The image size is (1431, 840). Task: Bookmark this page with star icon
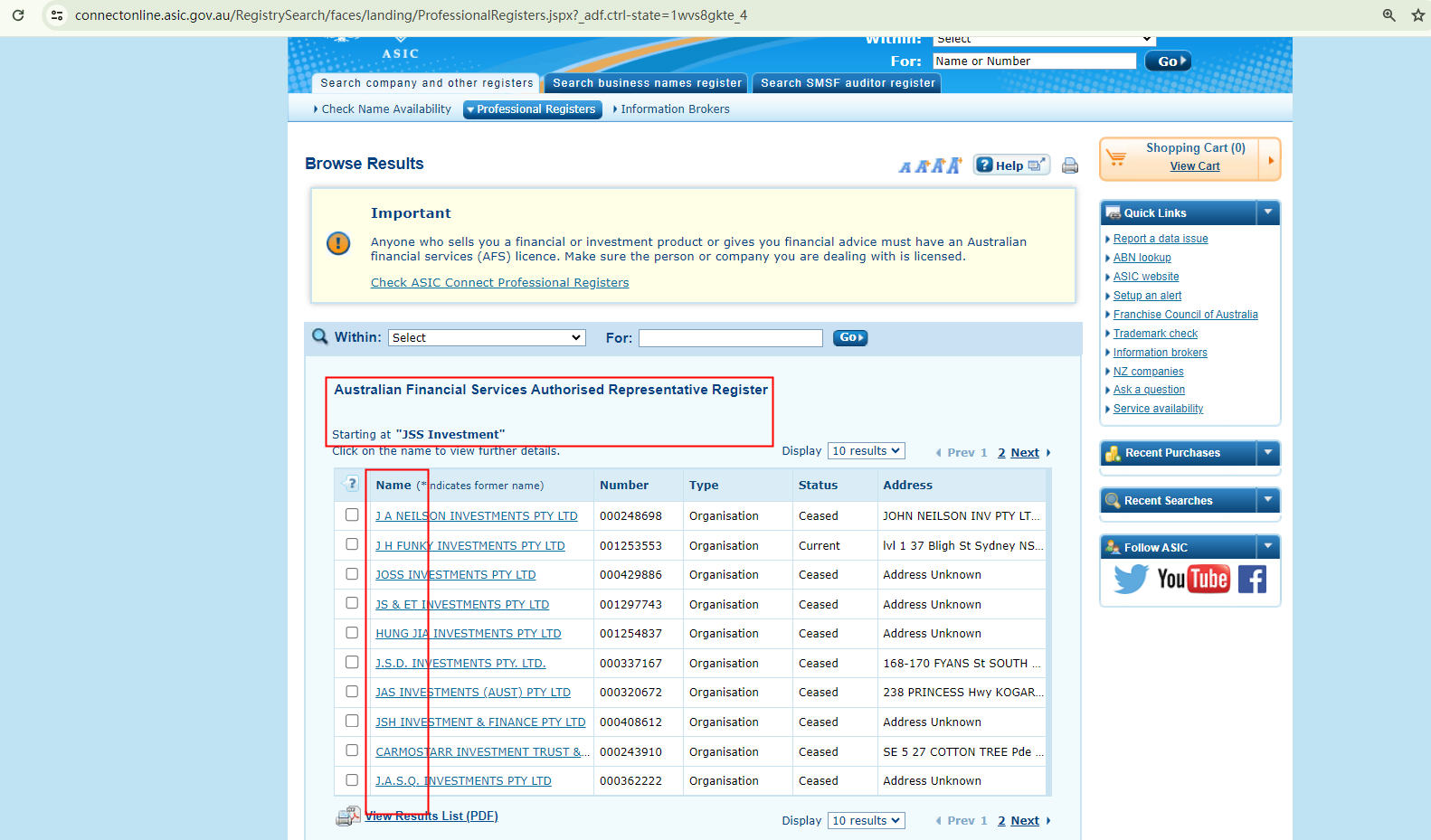coord(1417,15)
